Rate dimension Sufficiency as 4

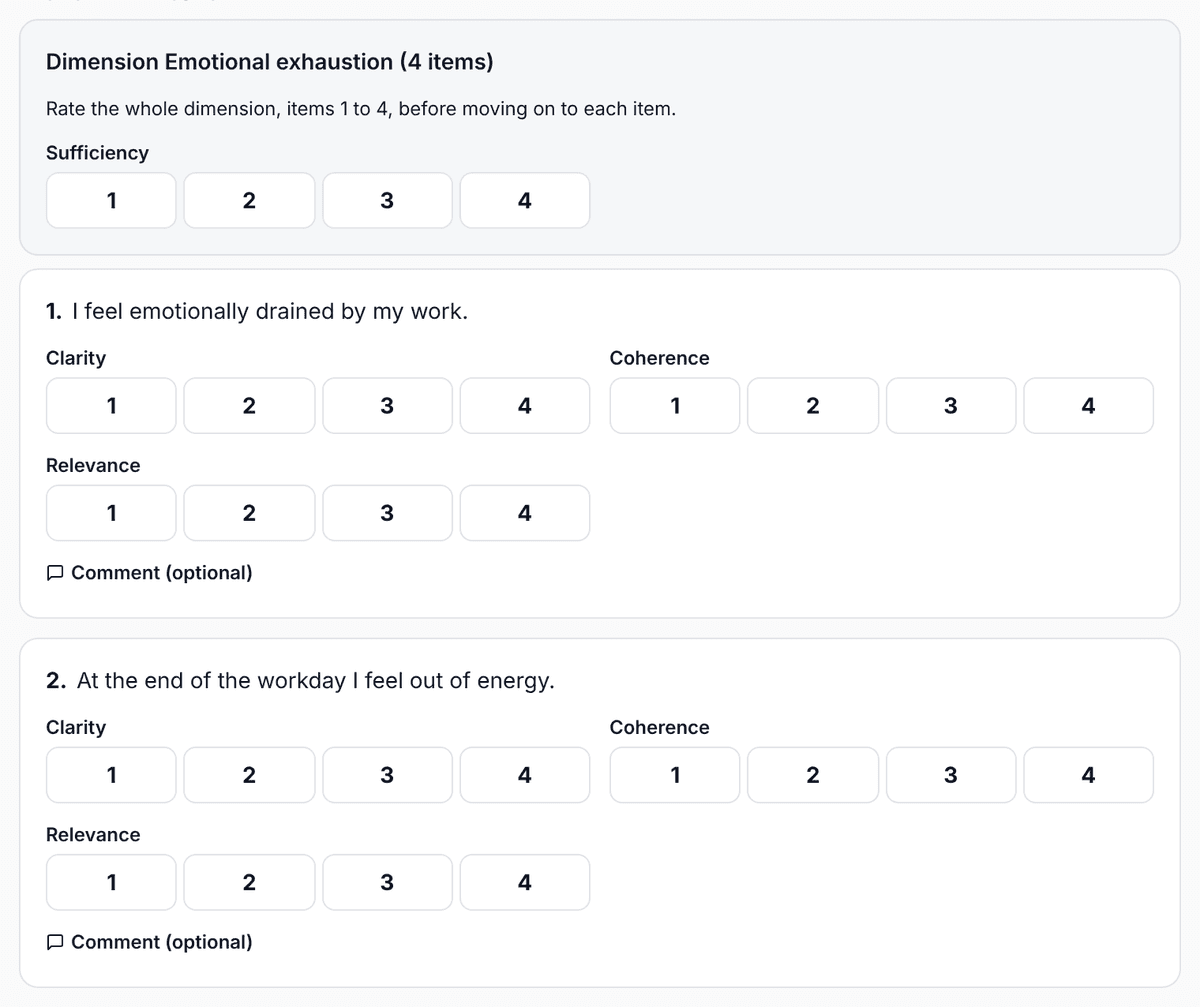click(525, 200)
